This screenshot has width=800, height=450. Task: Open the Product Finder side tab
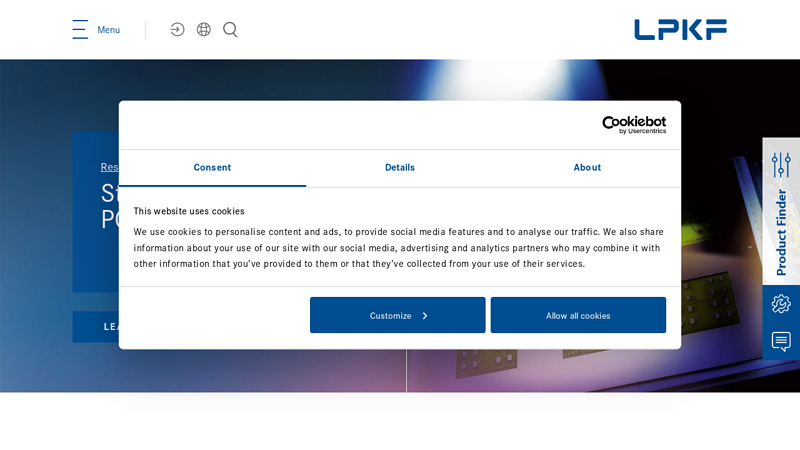click(781, 232)
